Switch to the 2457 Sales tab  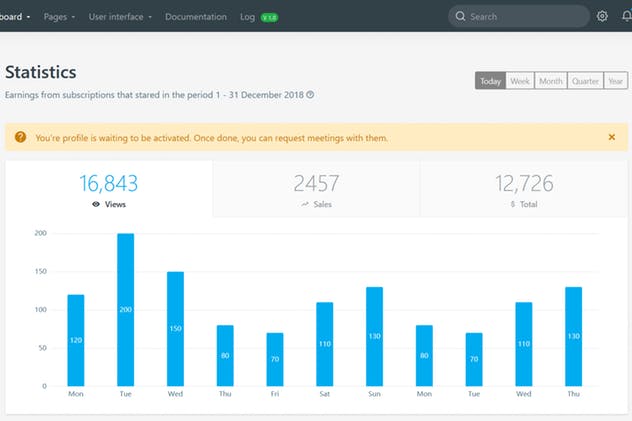316,189
